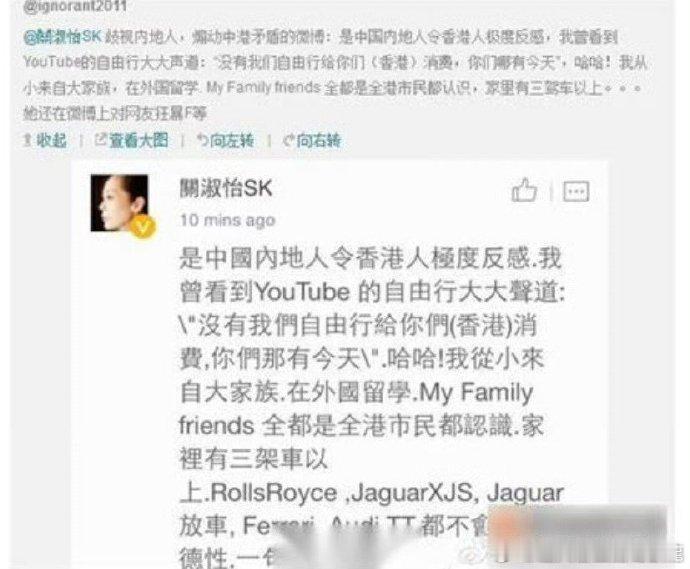
Task: Click the Weibo watermark logo at the bottom right
Action: [473, 555]
